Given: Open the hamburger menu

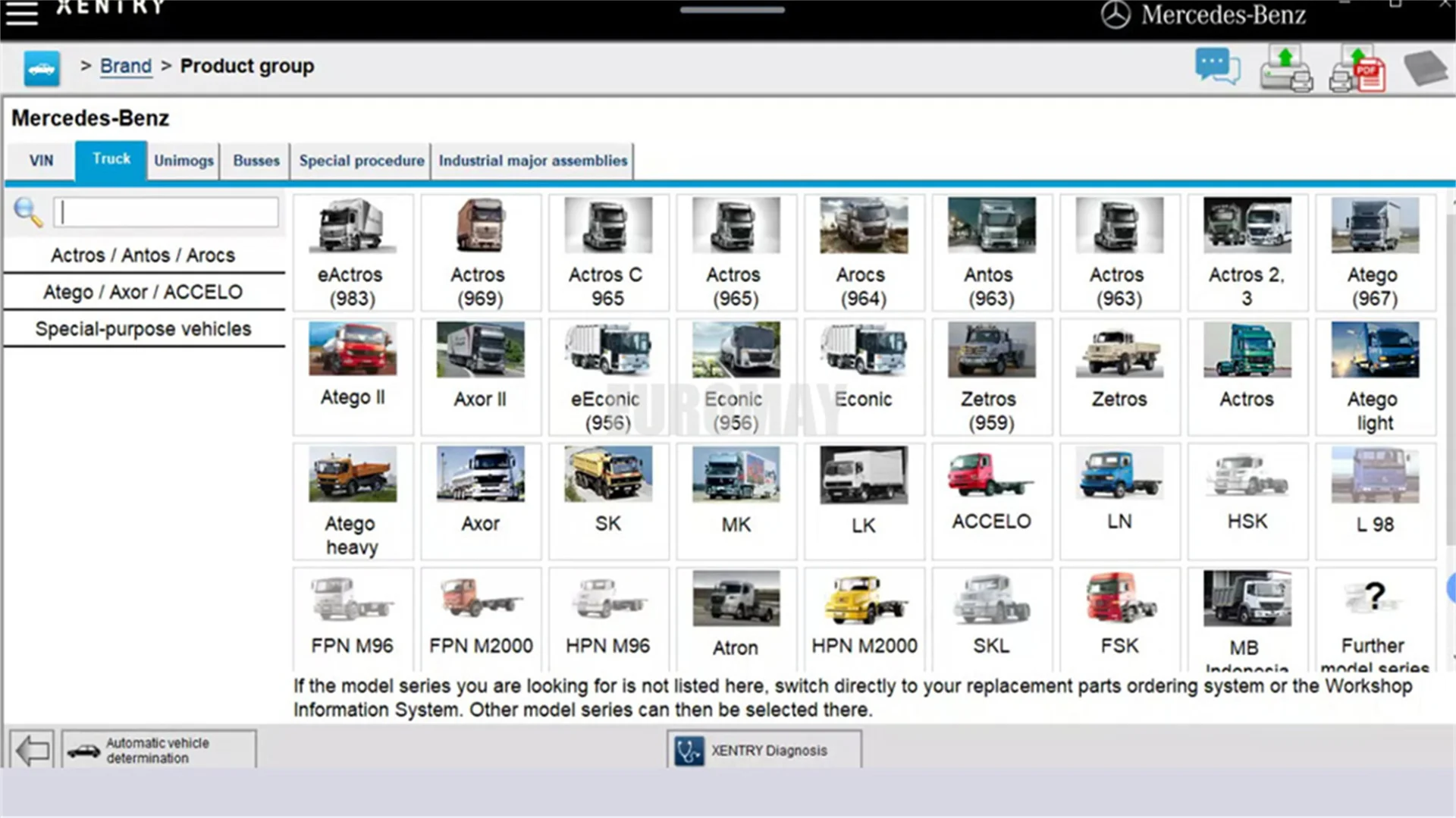Looking at the screenshot, I should (x=22, y=13).
